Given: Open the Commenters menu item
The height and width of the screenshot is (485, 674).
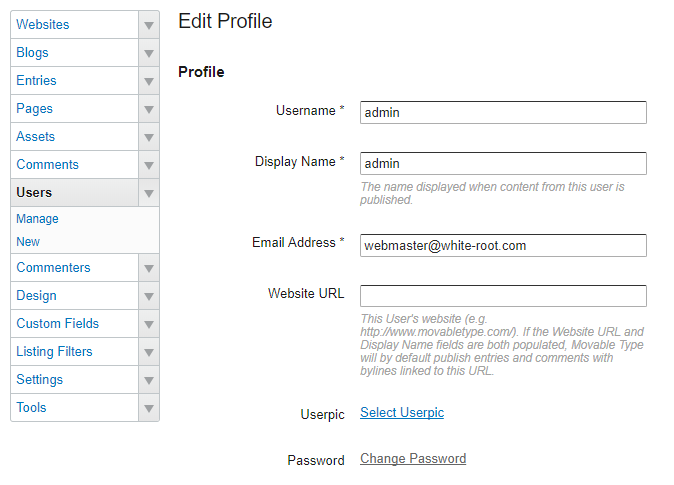Looking at the screenshot, I should (x=53, y=268).
